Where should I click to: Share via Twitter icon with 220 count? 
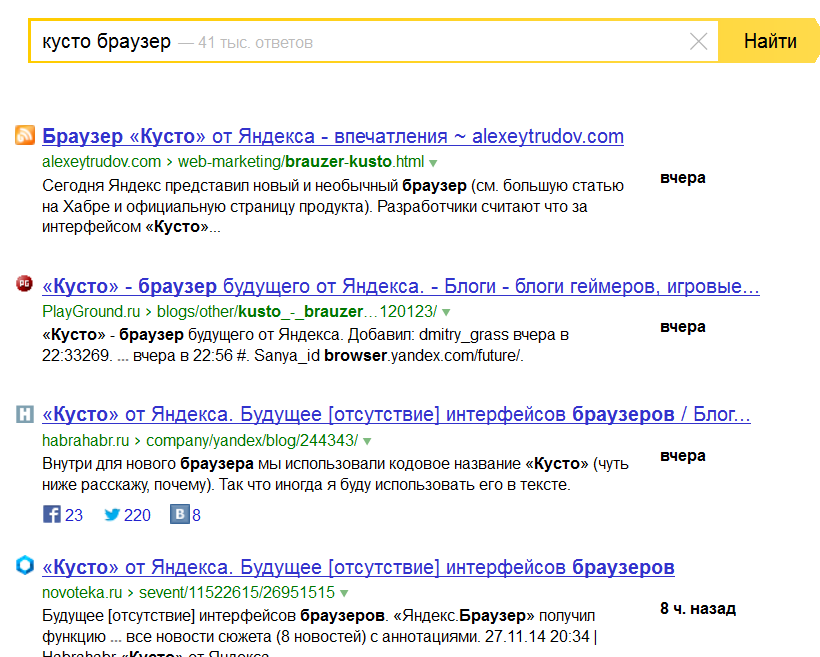[112, 515]
